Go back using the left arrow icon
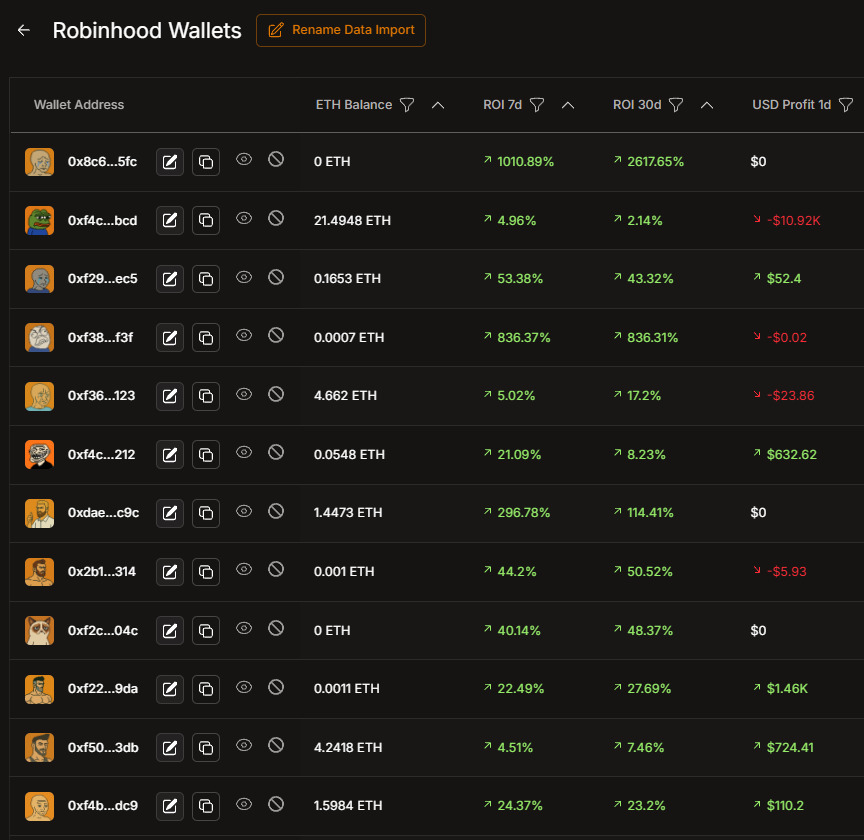The image size is (864, 840). pos(24,30)
